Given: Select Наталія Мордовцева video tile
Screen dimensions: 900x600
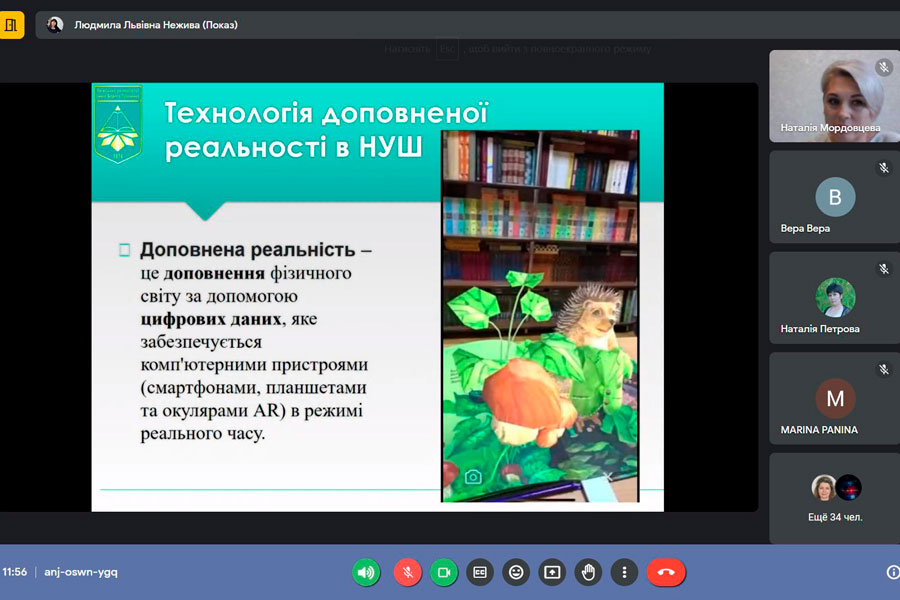Looking at the screenshot, I should coord(835,96).
